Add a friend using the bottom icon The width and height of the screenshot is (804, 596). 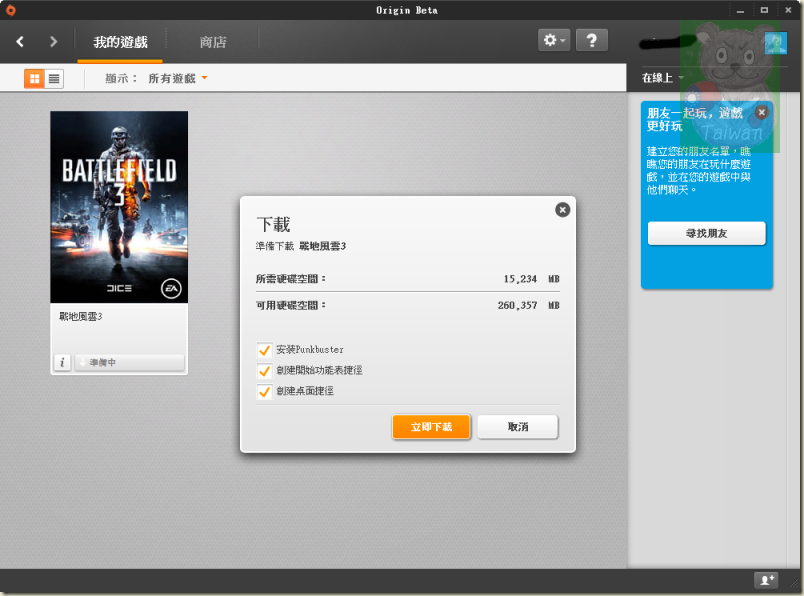(x=766, y=580)
